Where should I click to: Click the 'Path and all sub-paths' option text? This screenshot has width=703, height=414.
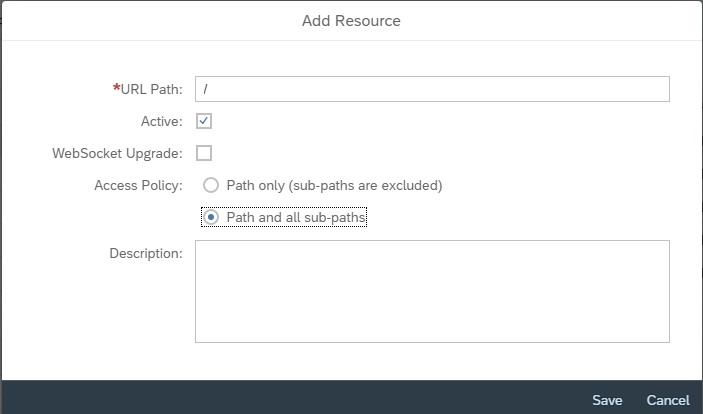click(296, 218)
